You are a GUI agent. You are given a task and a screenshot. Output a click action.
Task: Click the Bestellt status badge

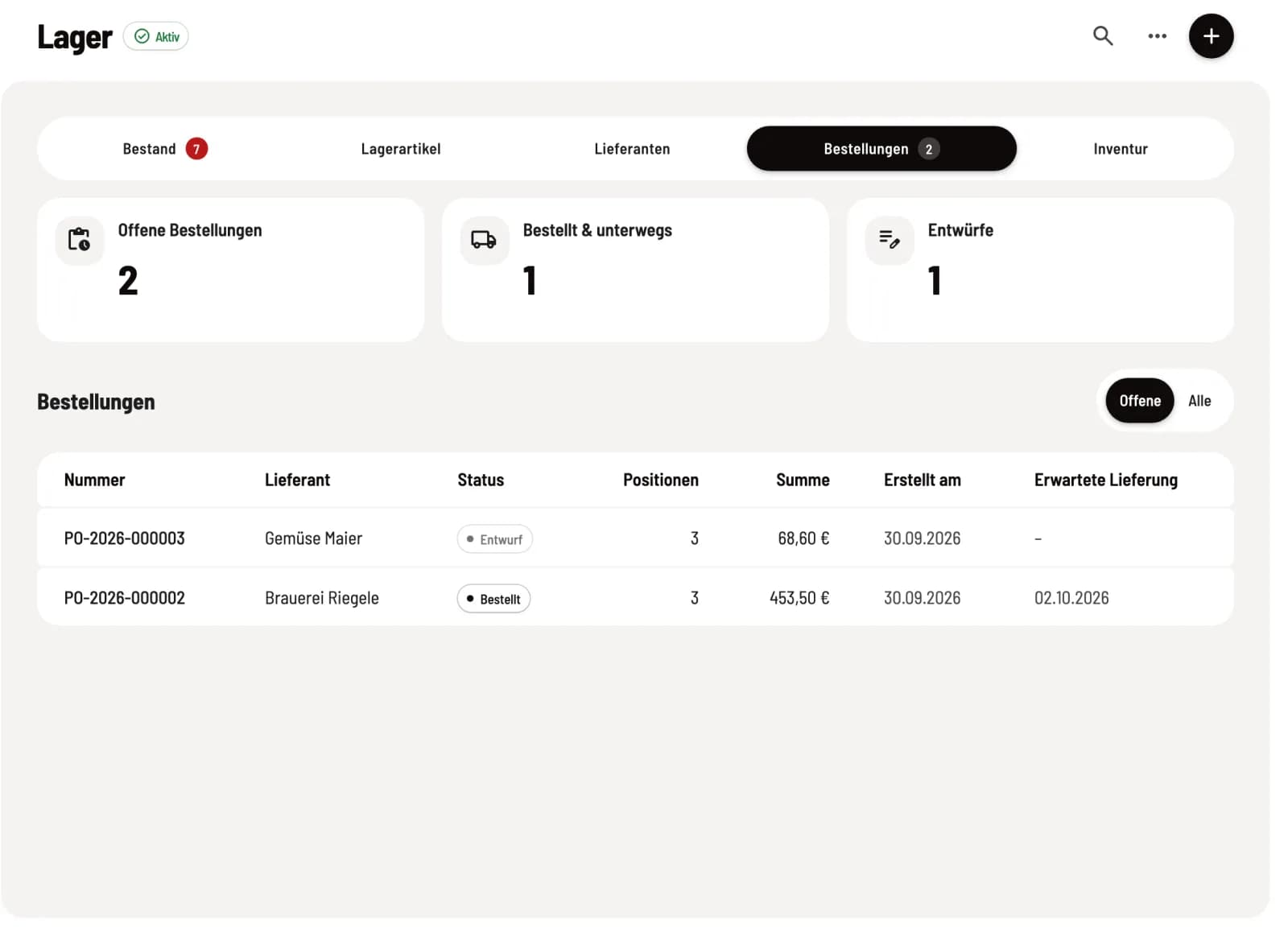[x=493, y=599]
